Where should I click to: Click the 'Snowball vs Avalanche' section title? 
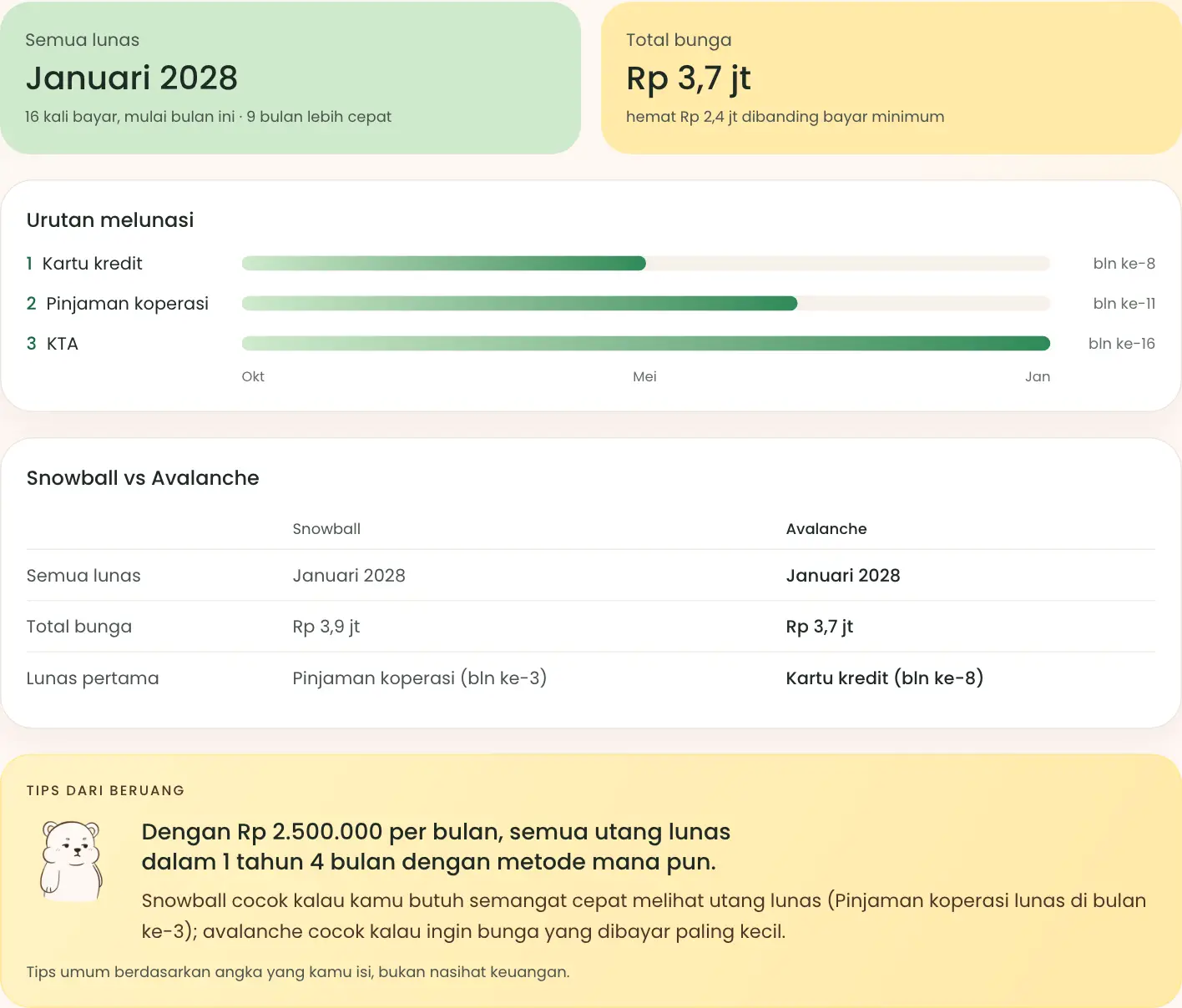coord(143,478)
